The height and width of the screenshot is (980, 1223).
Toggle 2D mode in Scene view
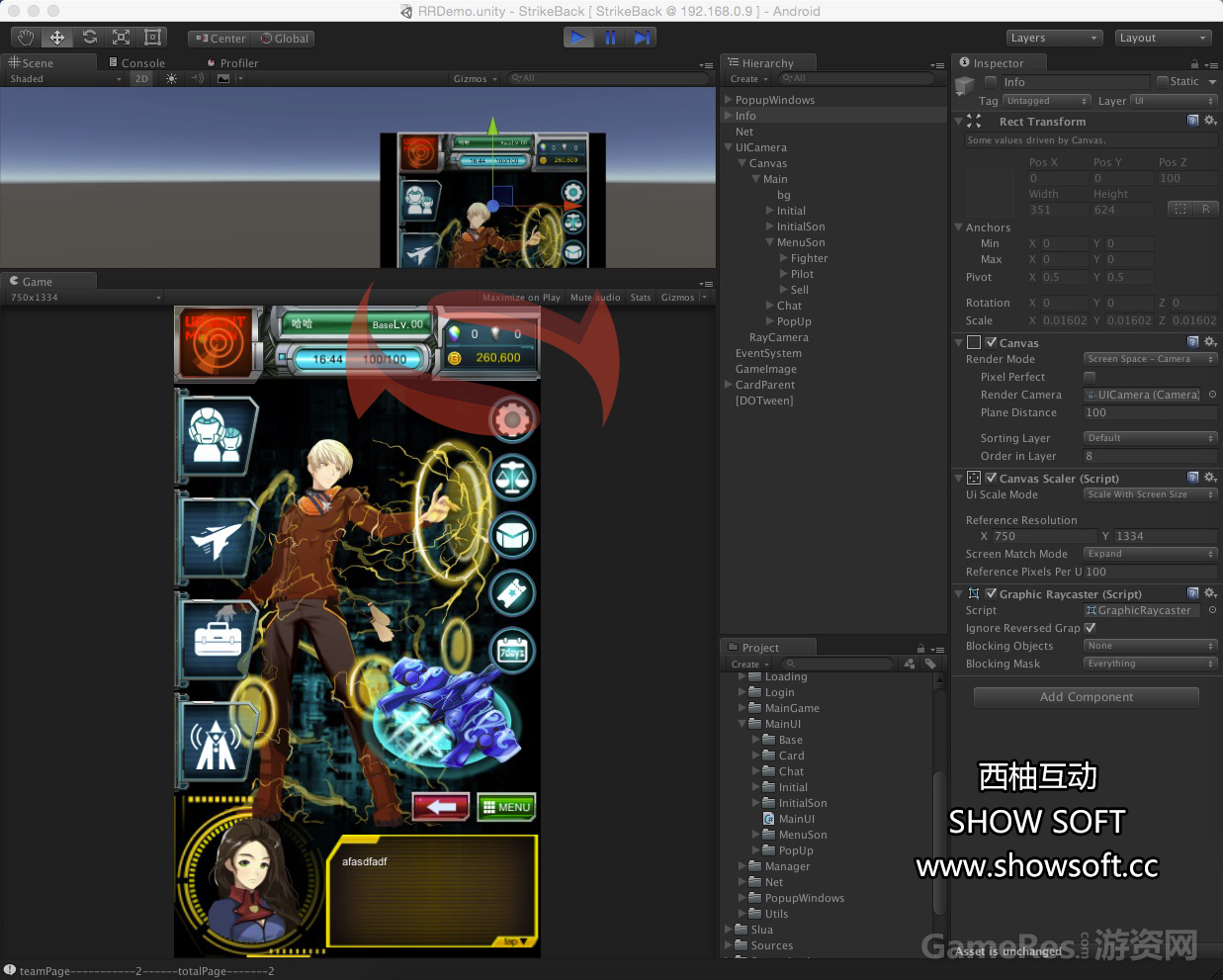point(141,79)
